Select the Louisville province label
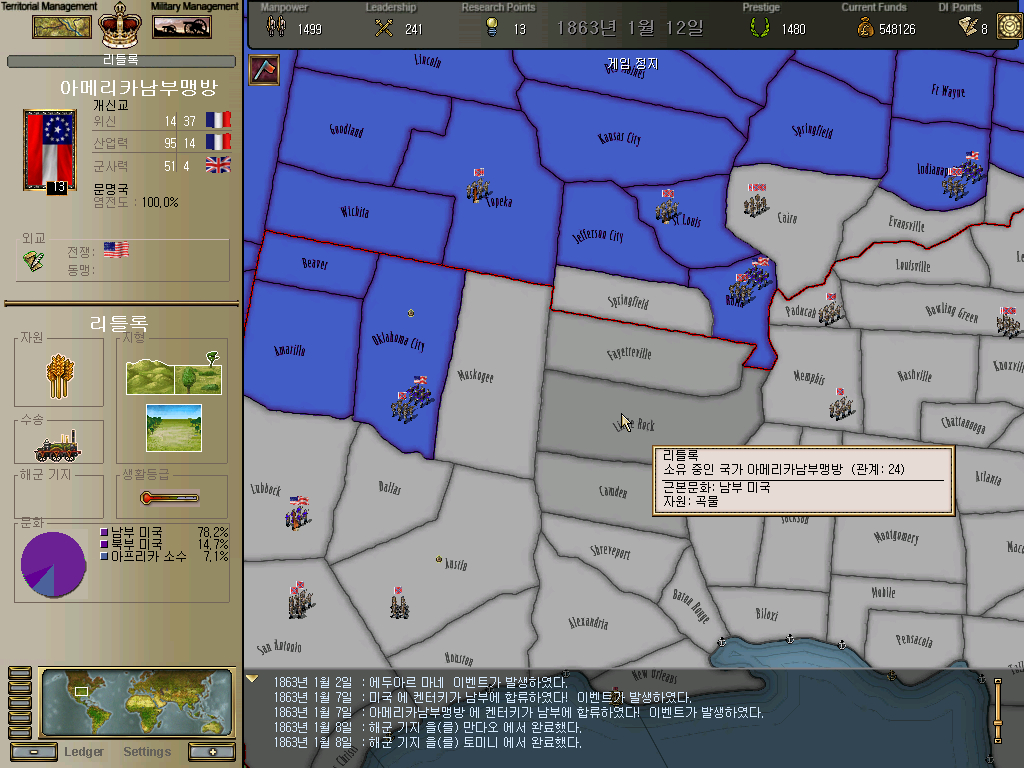1024x768 pixels. pyautogui.click(x=913, y=265)
